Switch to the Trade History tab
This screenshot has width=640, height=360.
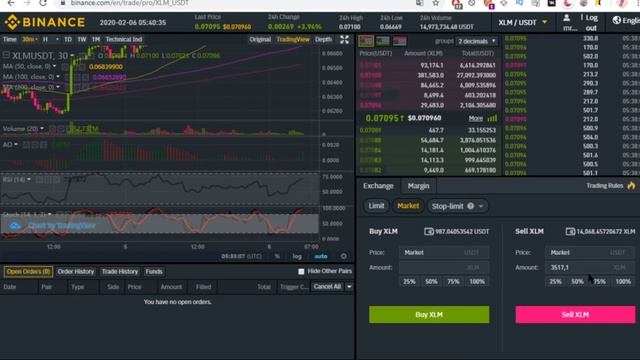pyautogui.click(x=120, y=271)
